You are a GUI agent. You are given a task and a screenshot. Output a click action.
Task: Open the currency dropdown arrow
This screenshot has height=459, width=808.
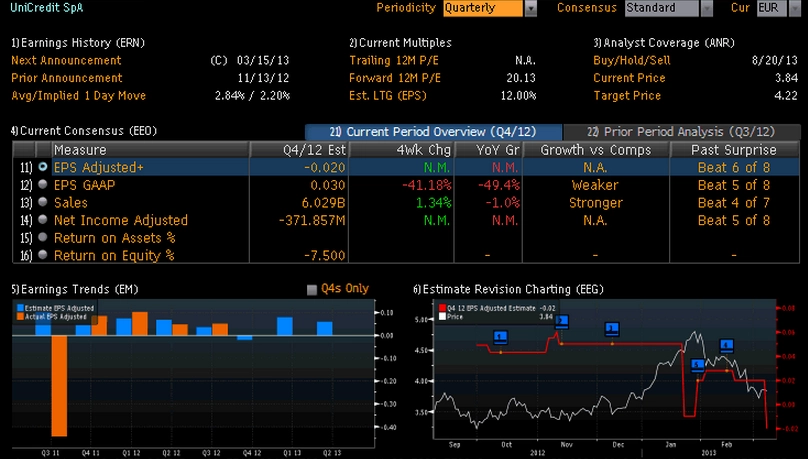(795, 8)
